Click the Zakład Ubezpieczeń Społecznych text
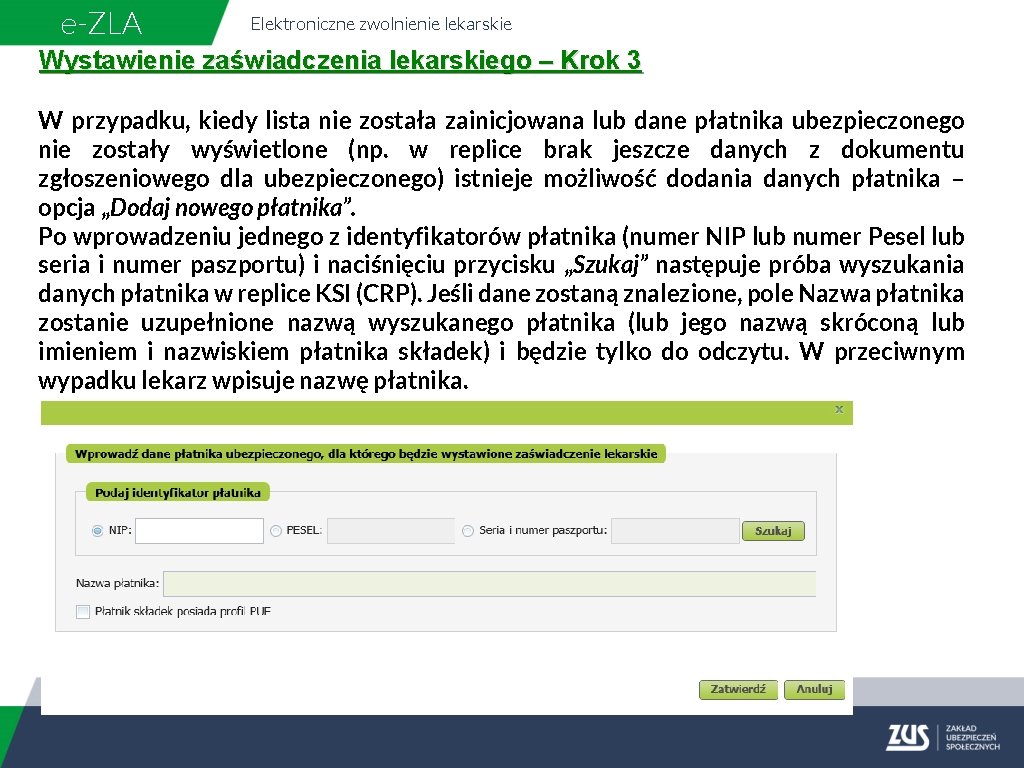1024x768 pixels. pos(972,737)
